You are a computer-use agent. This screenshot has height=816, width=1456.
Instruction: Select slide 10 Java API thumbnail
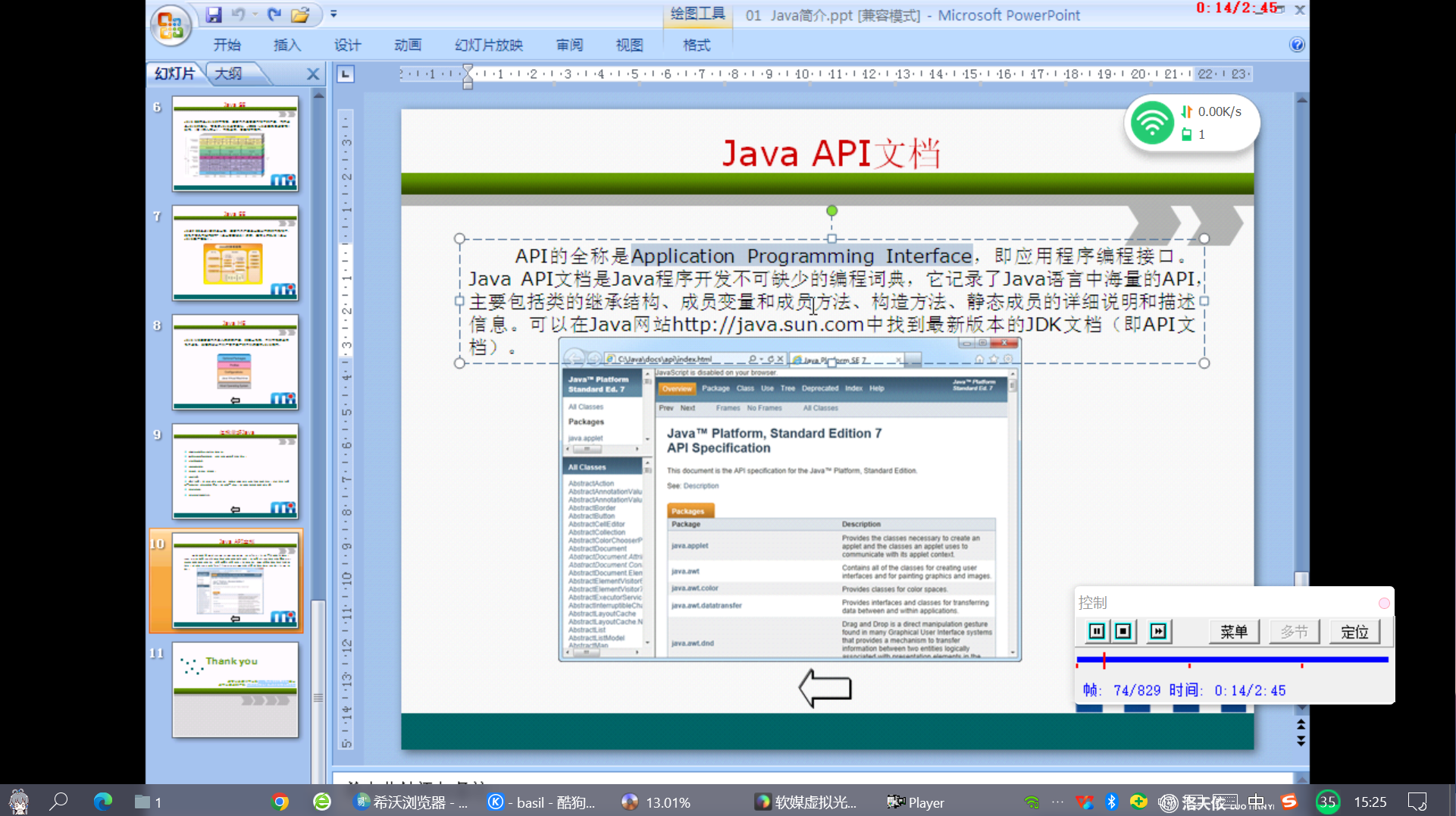[235, 580]
